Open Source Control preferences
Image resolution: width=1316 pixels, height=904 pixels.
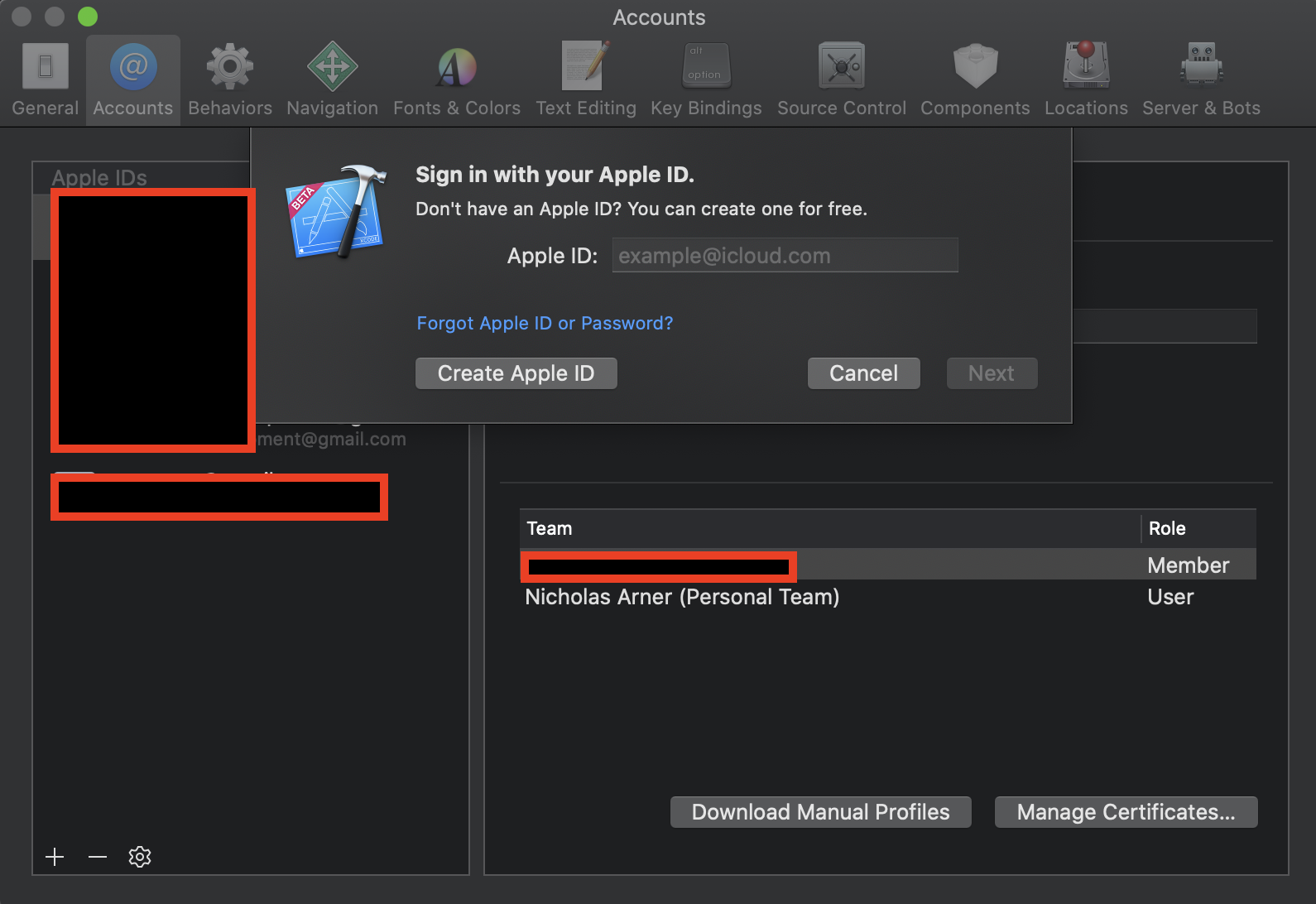[842, 80]
